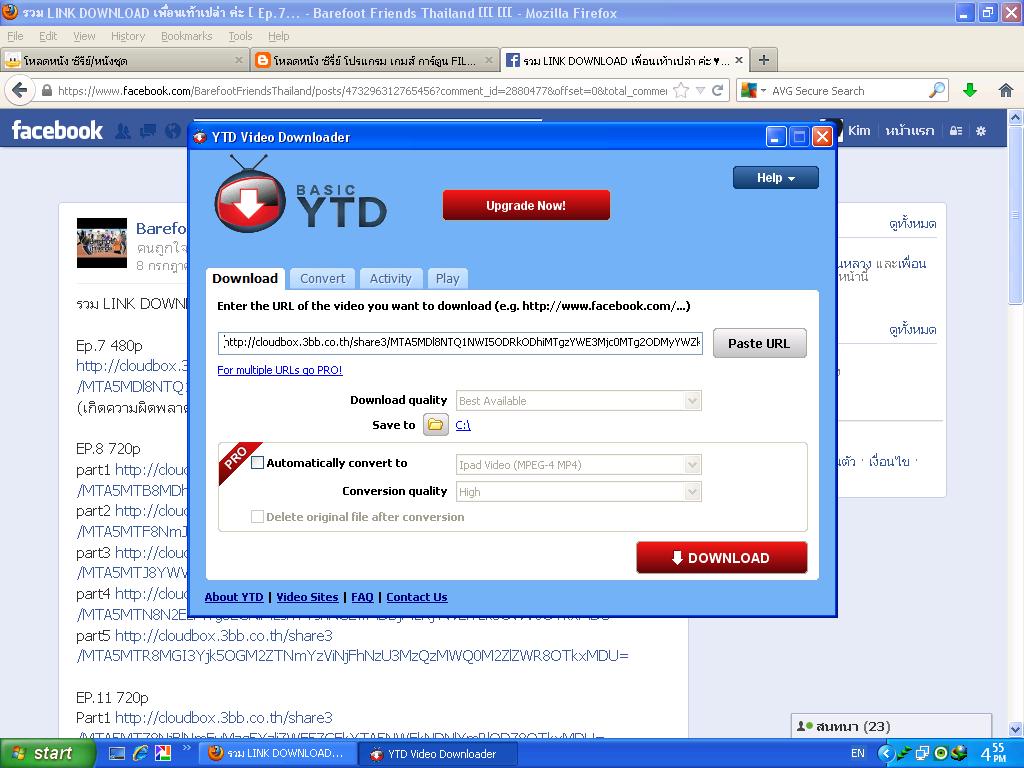Expand quick launch overflow chevron

click(186, 748)
